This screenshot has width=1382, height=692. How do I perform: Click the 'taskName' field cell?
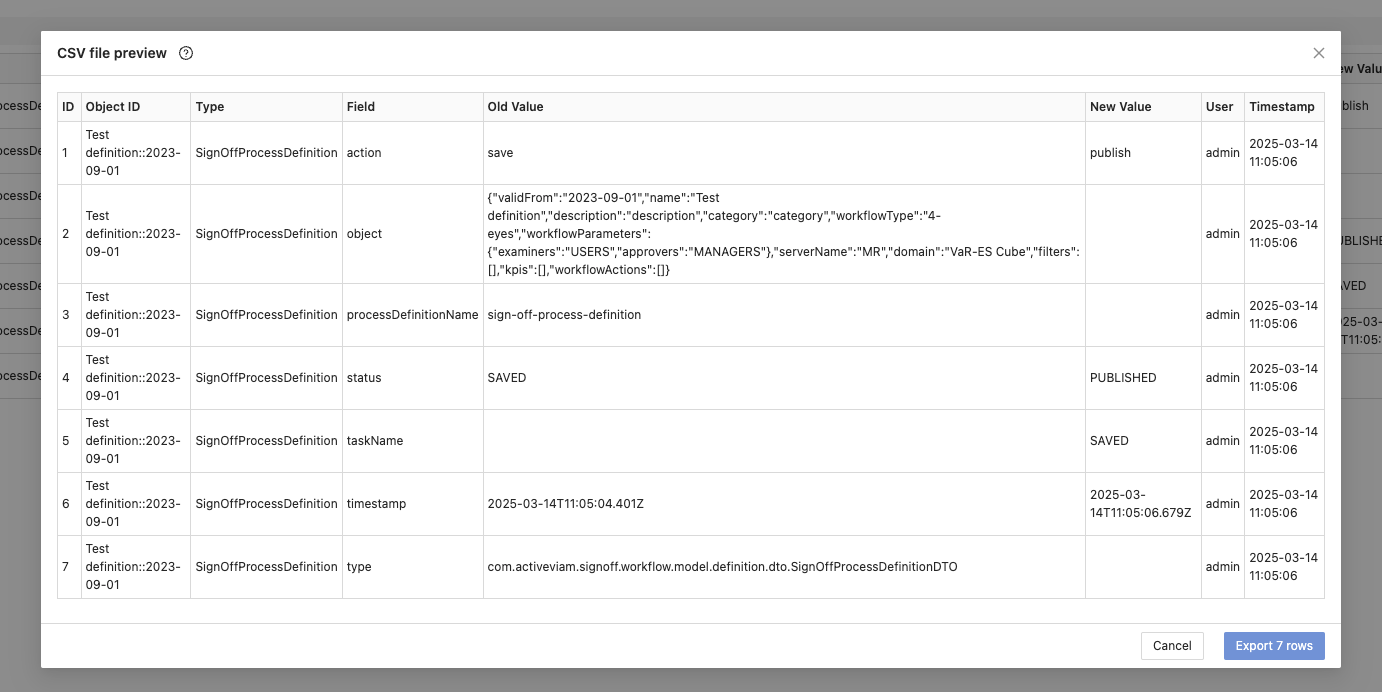coord(375,441)
